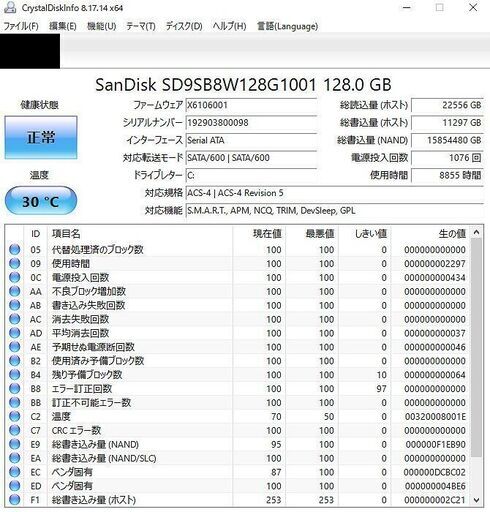Click status icon for ID AA row
490x512 pixels.
click(x=14, y=291)
